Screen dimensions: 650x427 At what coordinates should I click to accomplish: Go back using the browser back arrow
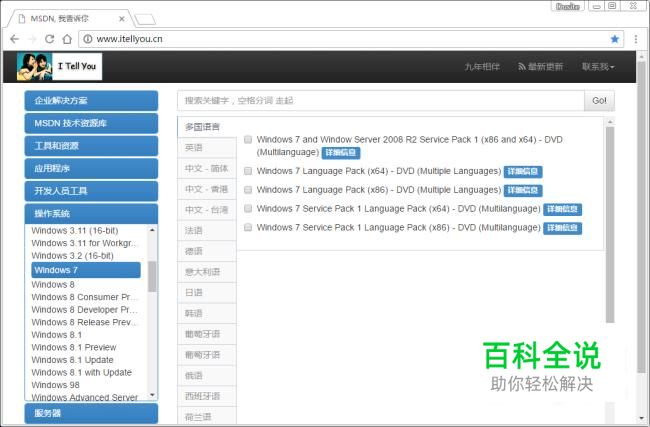point(15,39)
